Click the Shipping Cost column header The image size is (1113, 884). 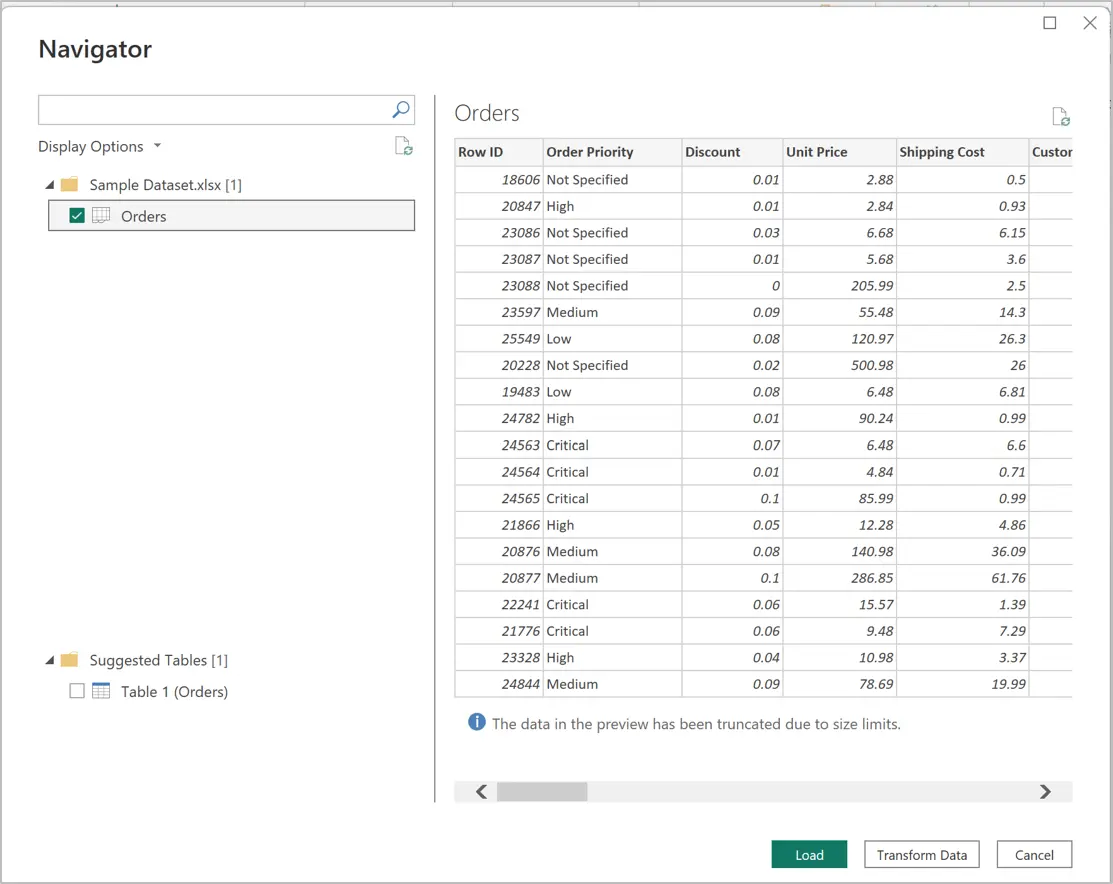point(963,152)
